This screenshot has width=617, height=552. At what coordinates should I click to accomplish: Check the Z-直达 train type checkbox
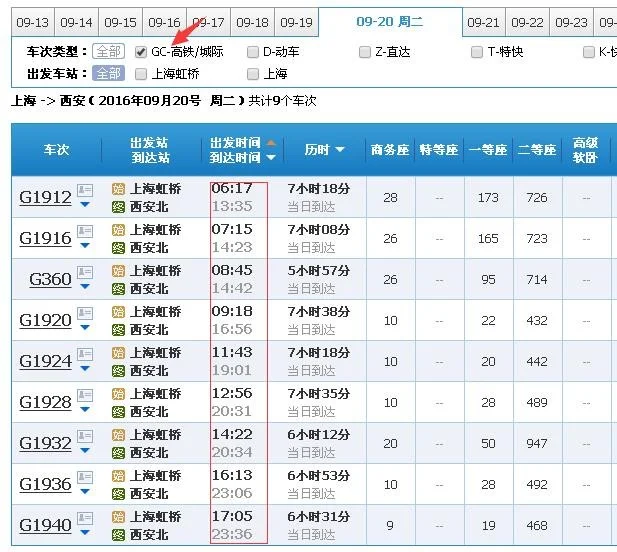365,52
